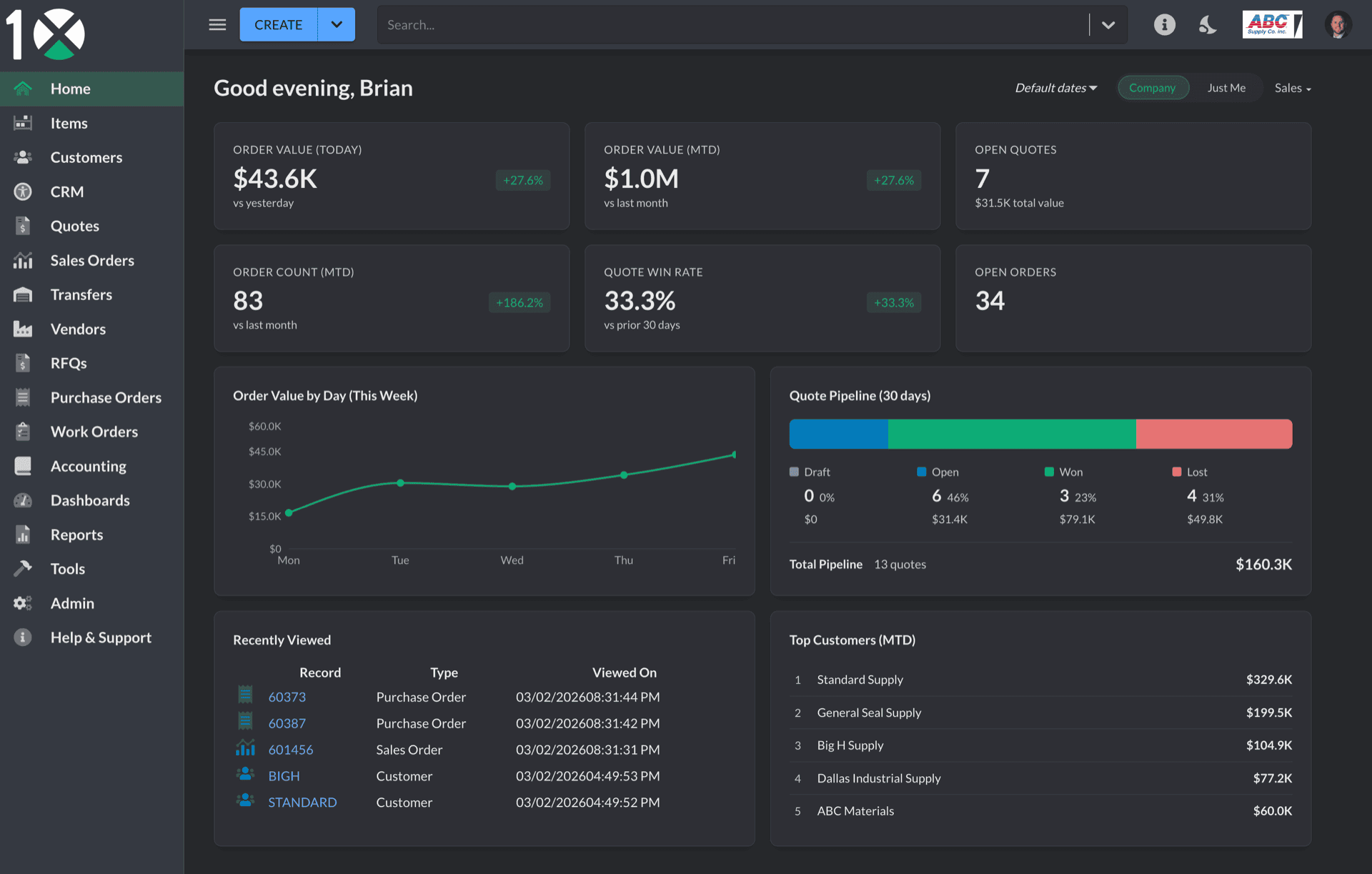Open purchase order 60387 link
The height and width of the screenshot is (874, 1372).
coord(287,723)
